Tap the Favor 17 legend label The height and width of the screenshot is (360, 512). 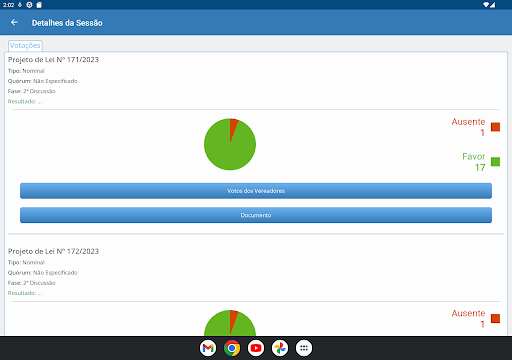pyautogui.click(x=473, y=162)
